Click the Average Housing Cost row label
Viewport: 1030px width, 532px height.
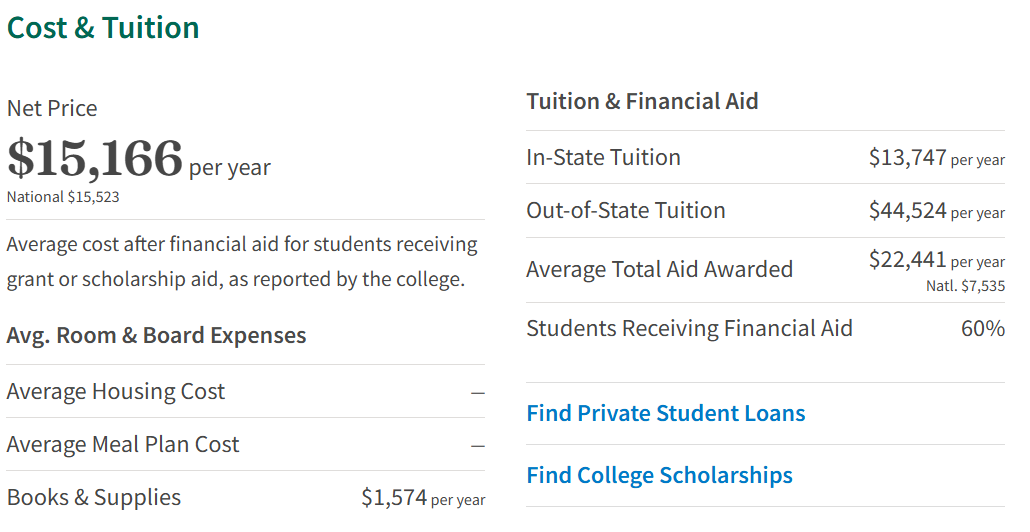(x=116, y=392)
